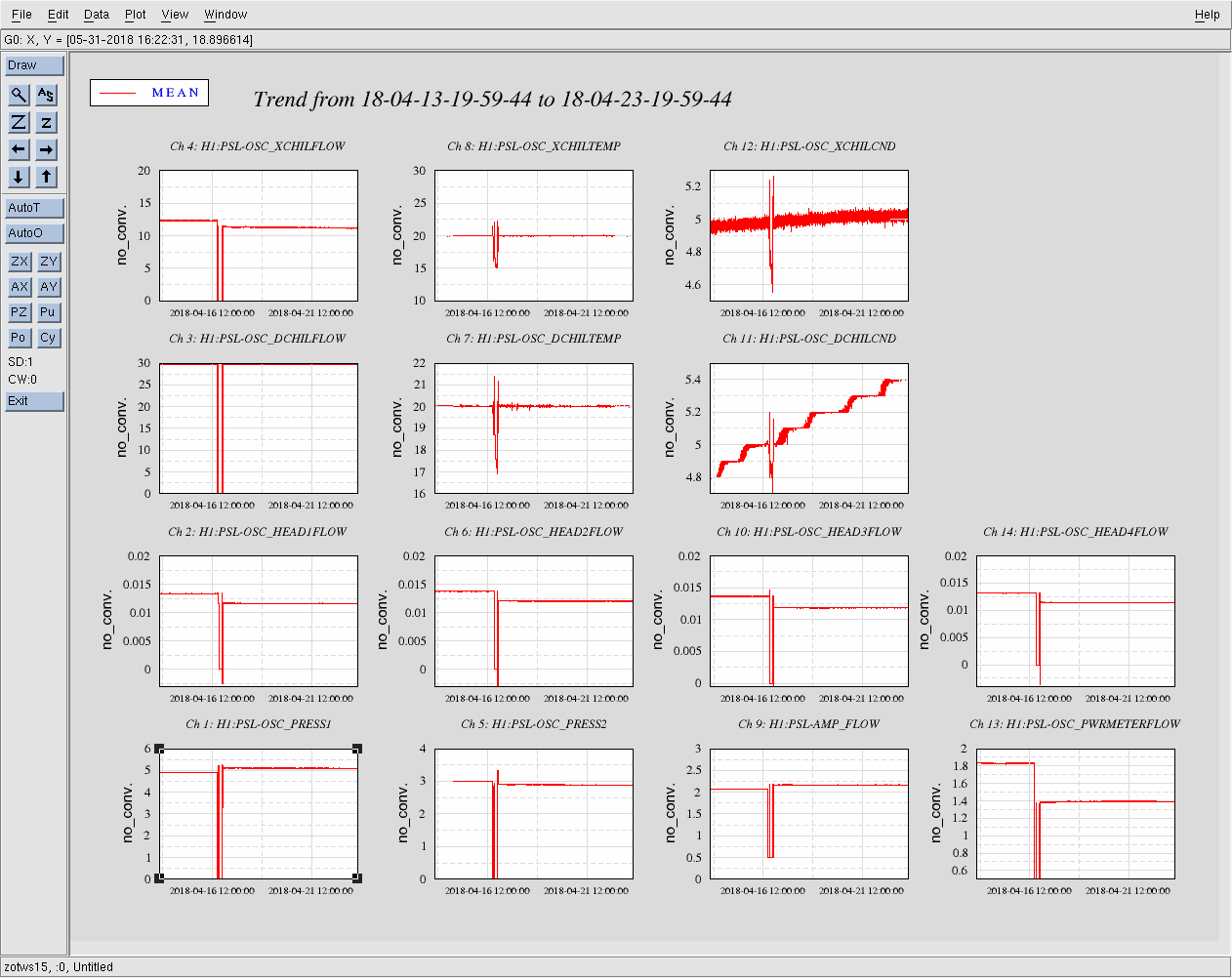Open the Help menu

pyautogui.click(x=1207, y=15)
